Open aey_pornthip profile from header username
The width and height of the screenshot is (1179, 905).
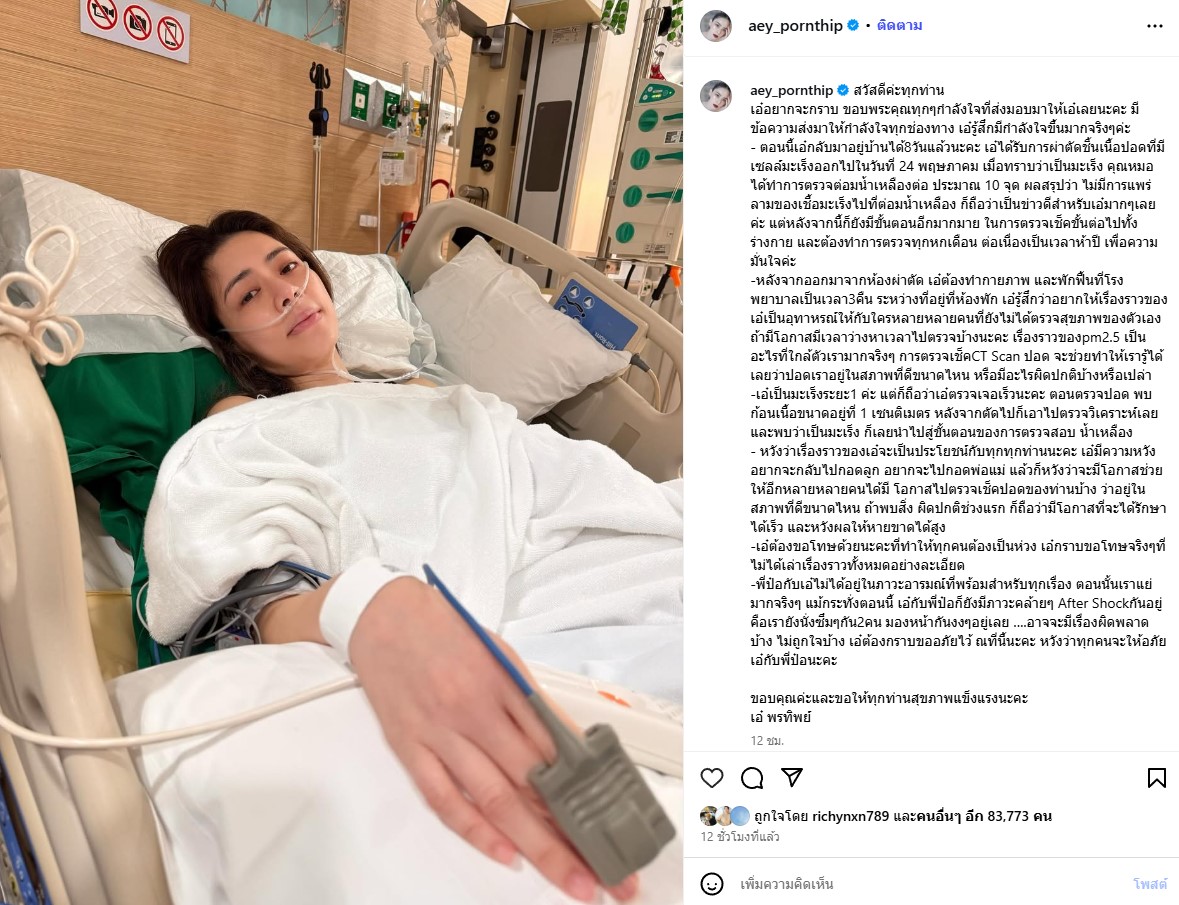pyautogui.click(x=795, y=26)
